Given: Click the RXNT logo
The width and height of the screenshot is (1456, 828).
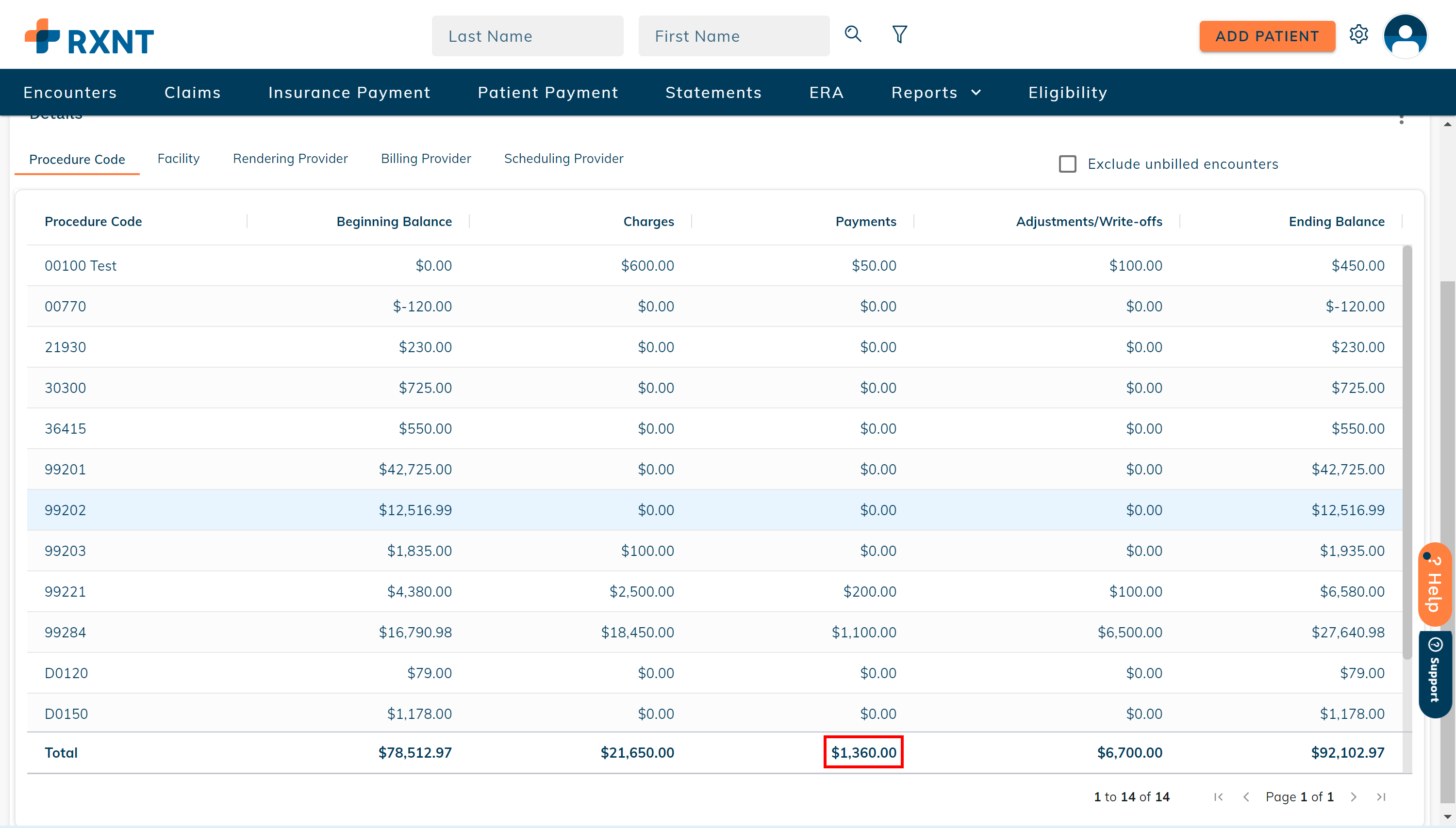Looking at the screenshot, I should point(89,36).
